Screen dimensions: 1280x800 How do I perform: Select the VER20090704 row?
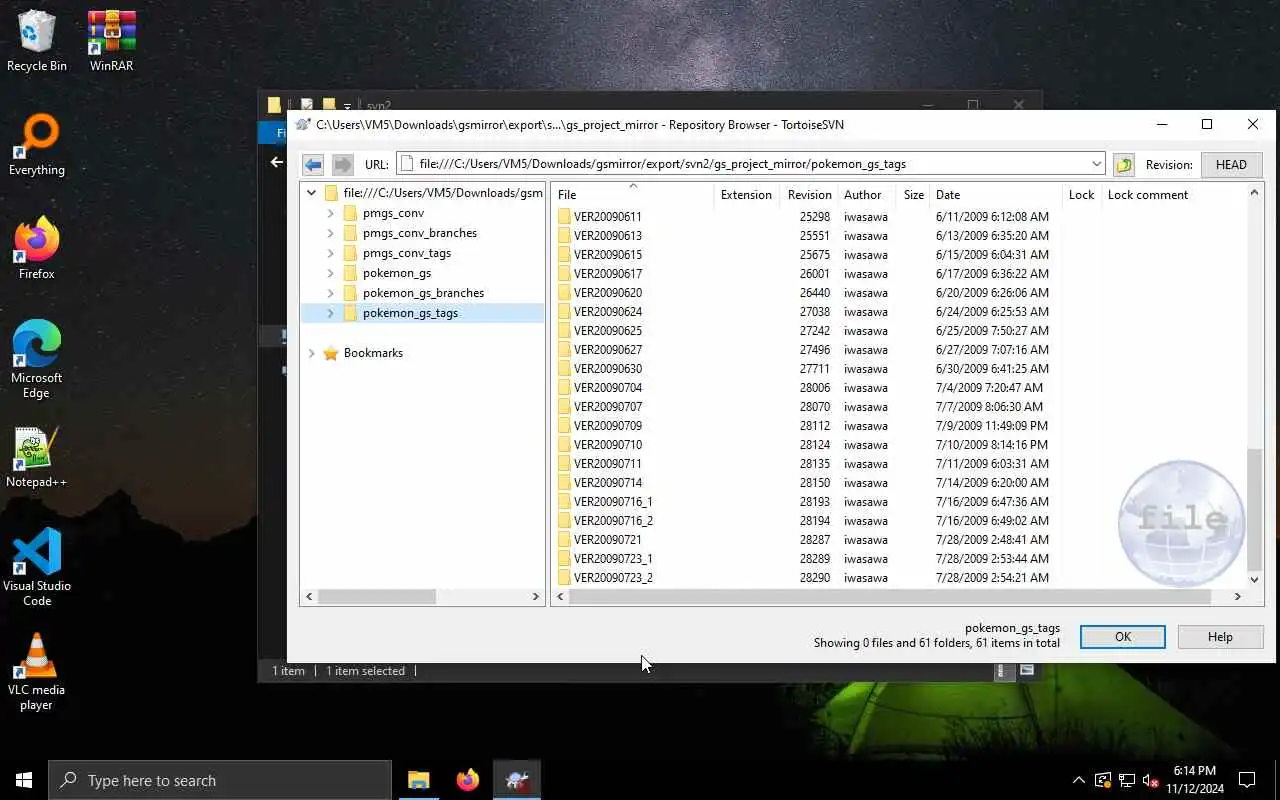click(900, 387)
